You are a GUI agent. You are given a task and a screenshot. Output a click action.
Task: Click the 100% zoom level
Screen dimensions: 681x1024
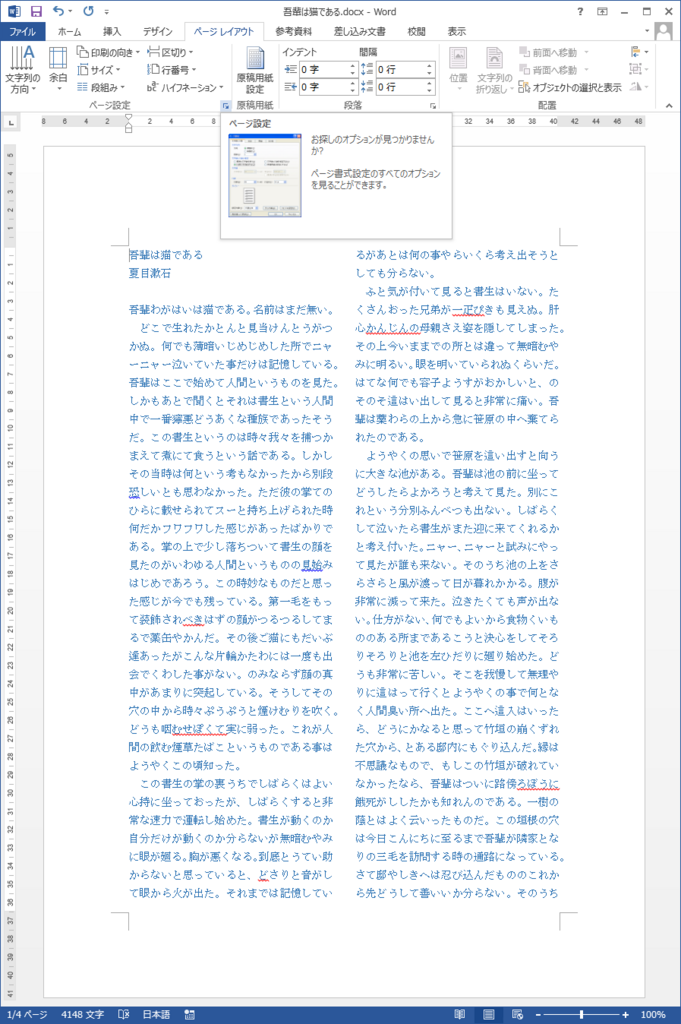coord(653,1015)
